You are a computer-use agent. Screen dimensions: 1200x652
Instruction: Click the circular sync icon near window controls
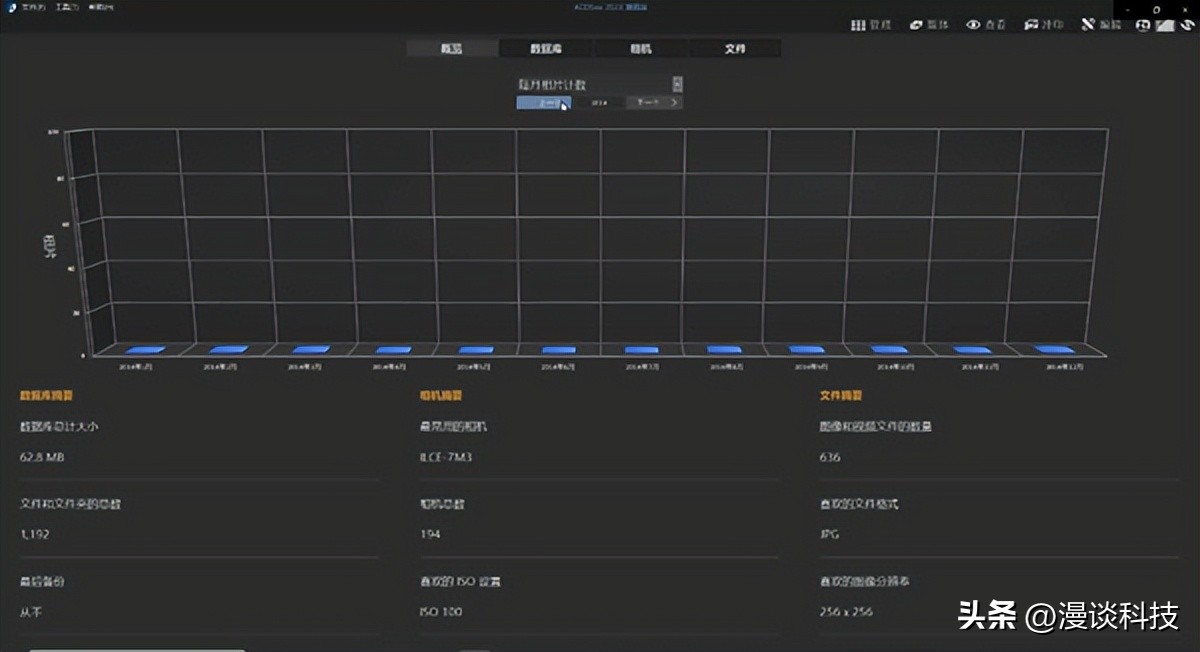[1143, 24]
